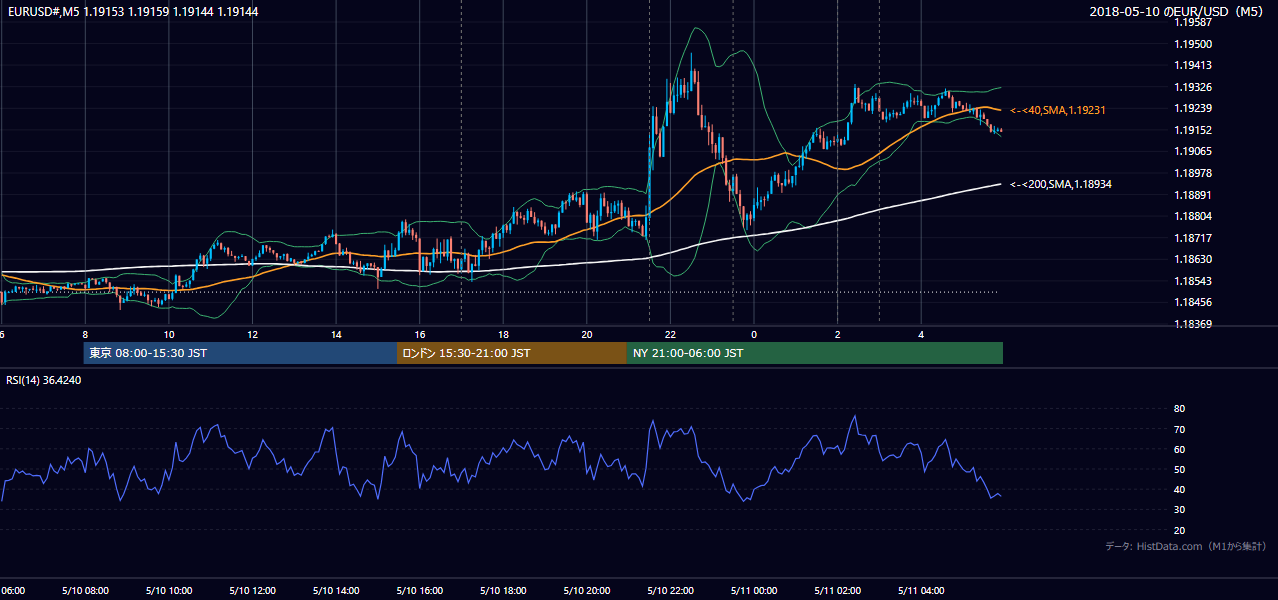Click the HistData.com data credit text
Viewport: 1278px width, 600px height.
(1186, 546)
